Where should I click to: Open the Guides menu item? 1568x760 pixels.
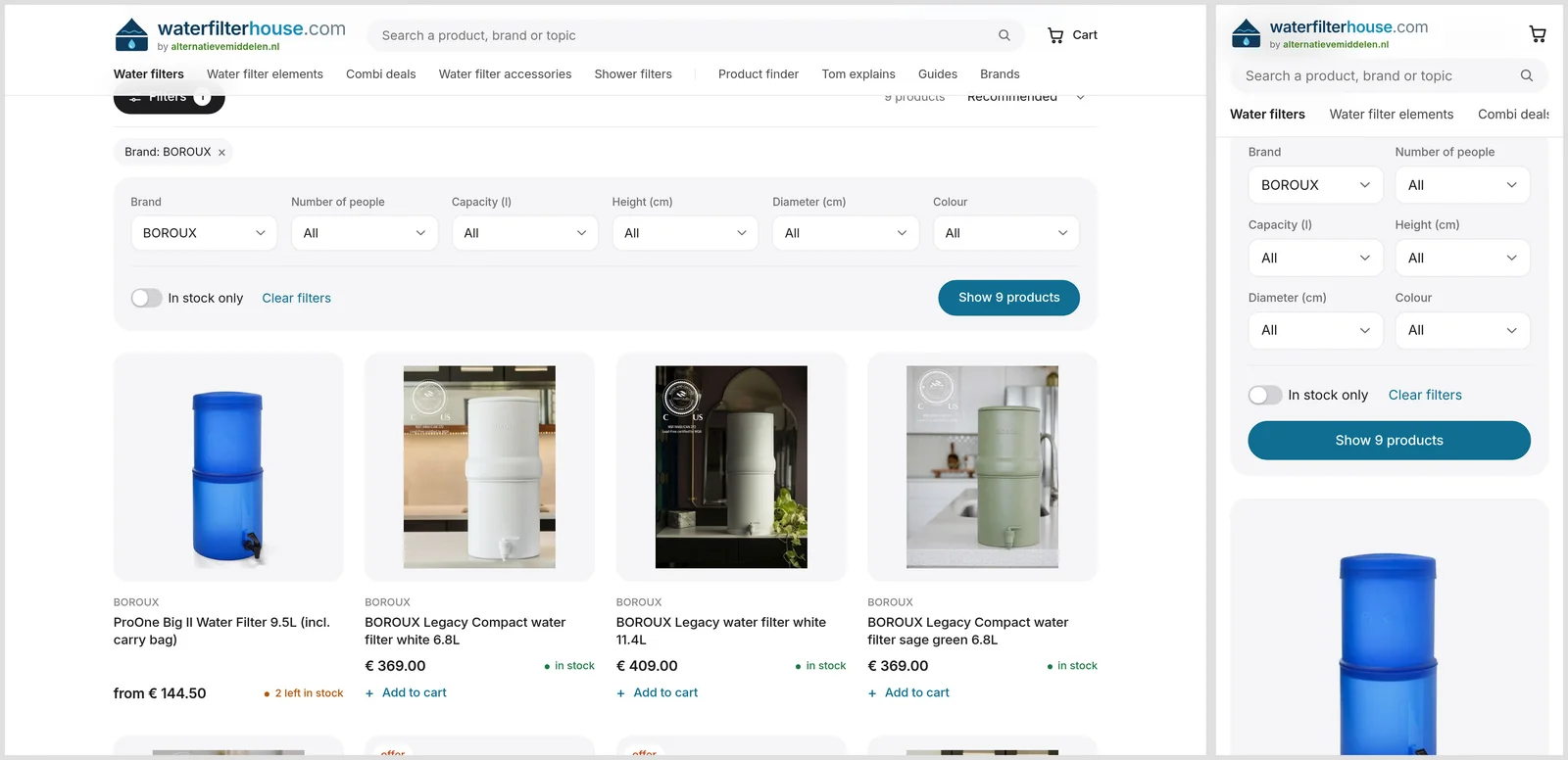[x=938, y=74]
